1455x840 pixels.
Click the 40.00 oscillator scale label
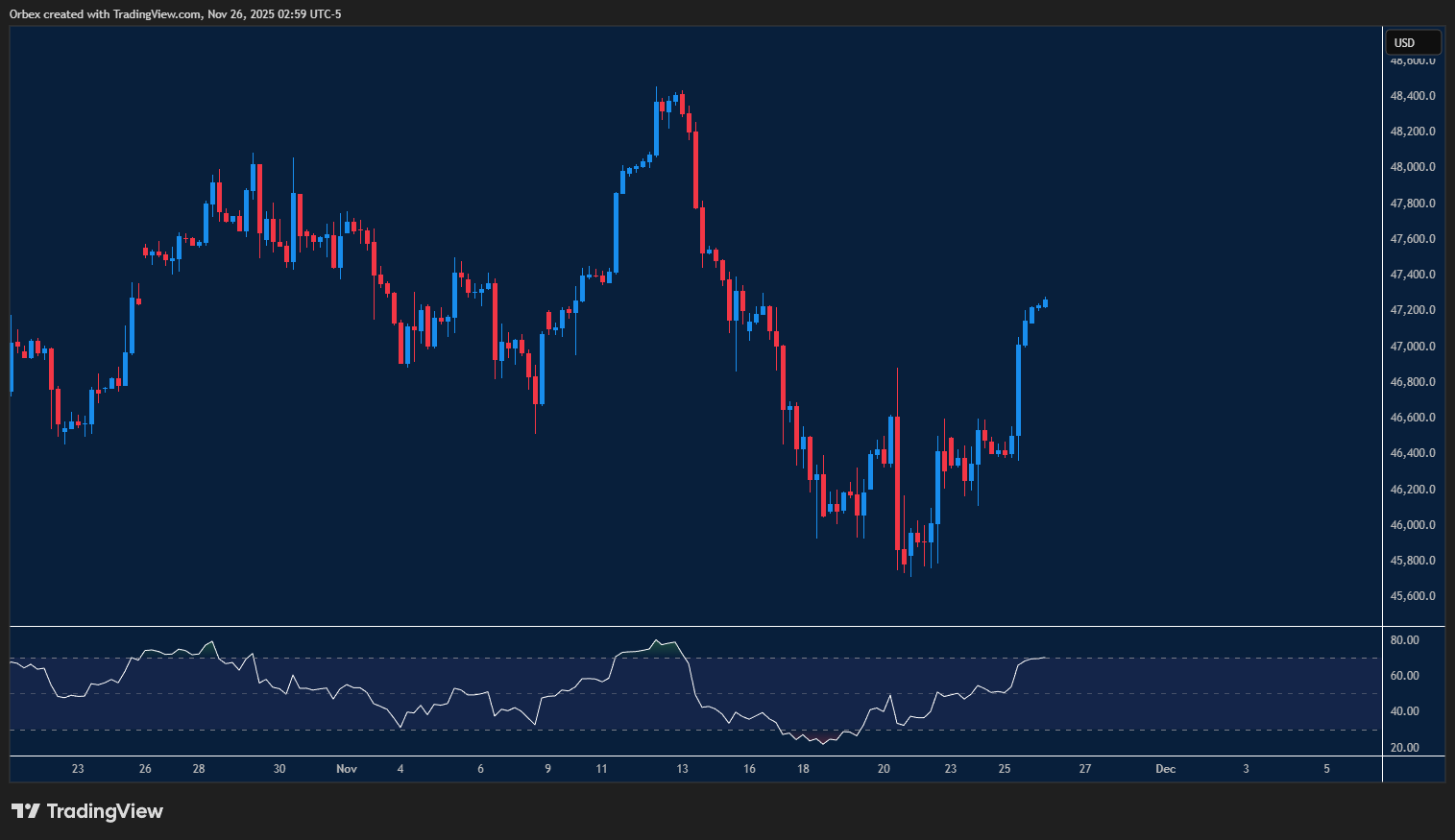(1404, 711)
